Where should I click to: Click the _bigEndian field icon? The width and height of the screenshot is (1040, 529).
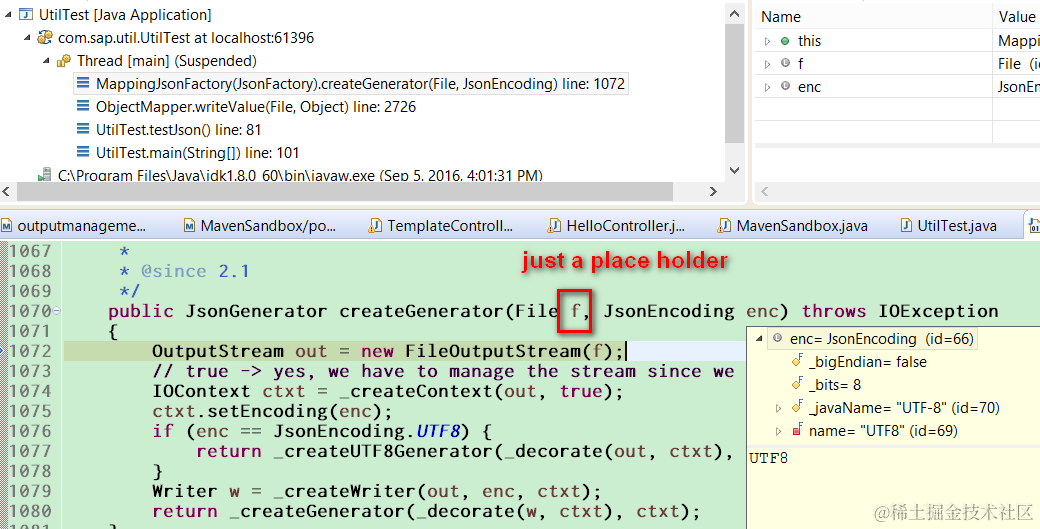797,361
